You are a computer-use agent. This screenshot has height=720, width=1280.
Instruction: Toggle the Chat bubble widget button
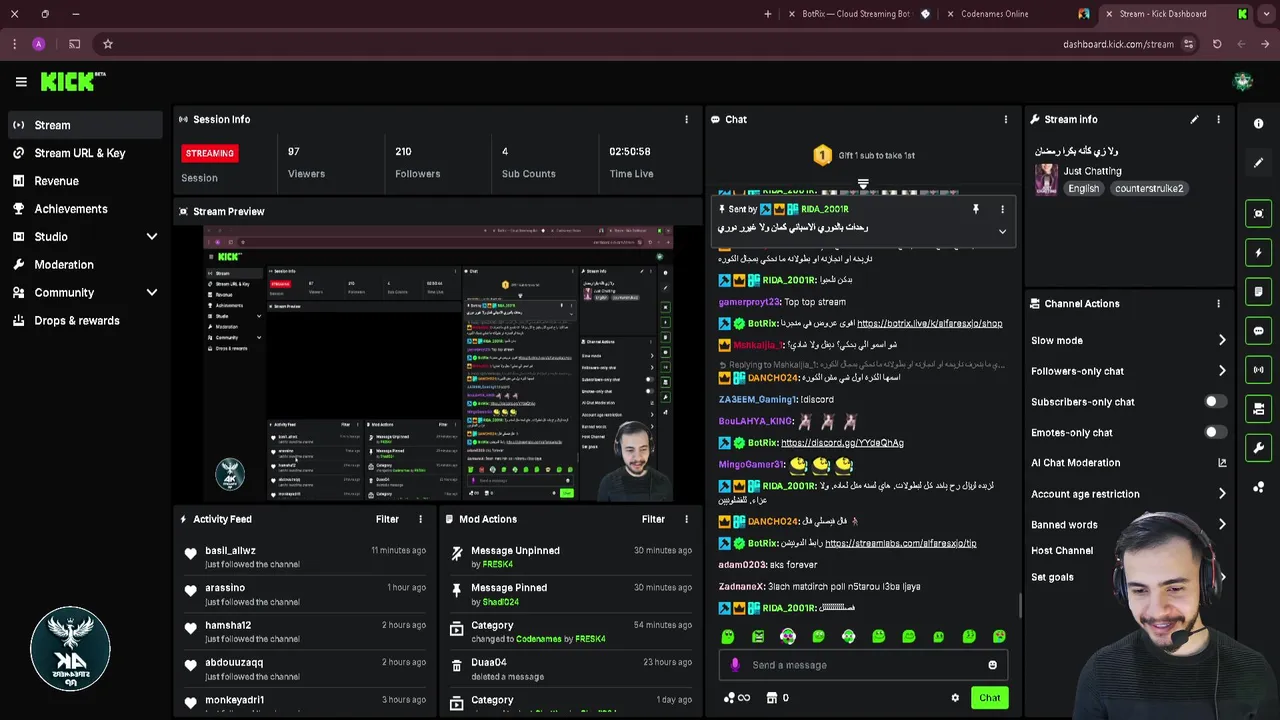[x=1259, y=330]
